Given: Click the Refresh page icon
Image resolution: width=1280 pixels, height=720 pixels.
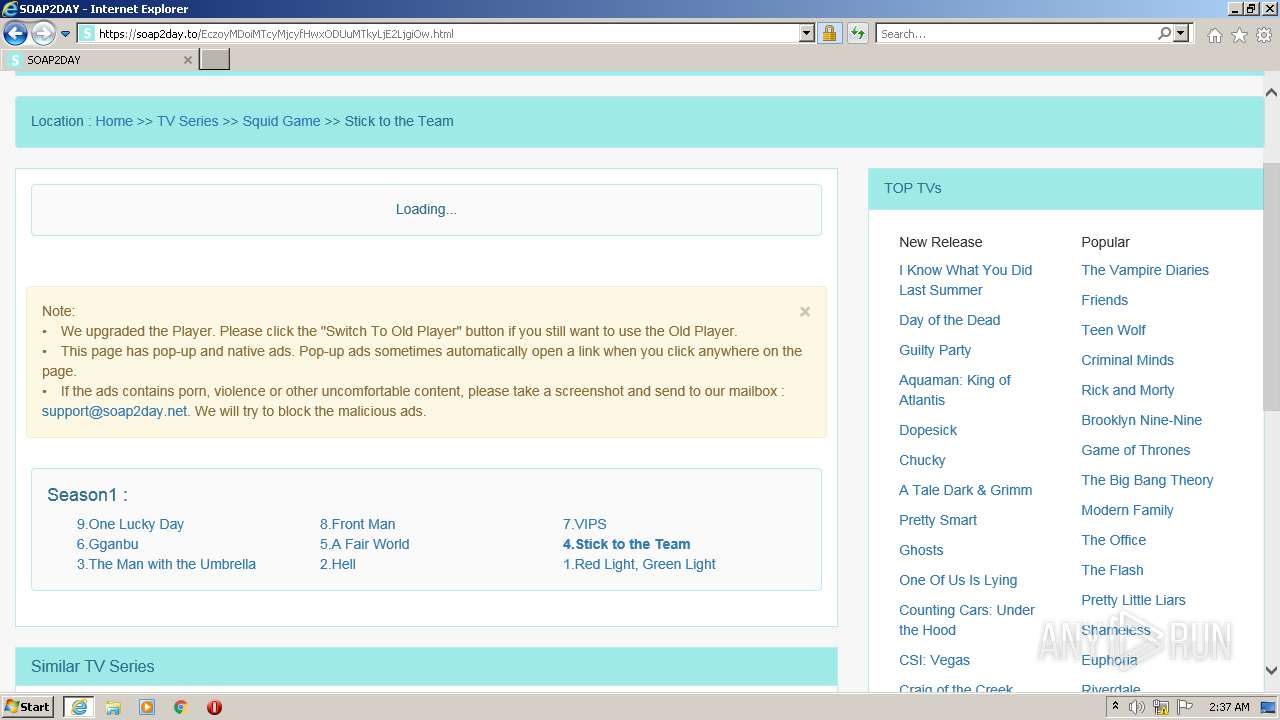Looking at the screenshot, I should [858, 33].
